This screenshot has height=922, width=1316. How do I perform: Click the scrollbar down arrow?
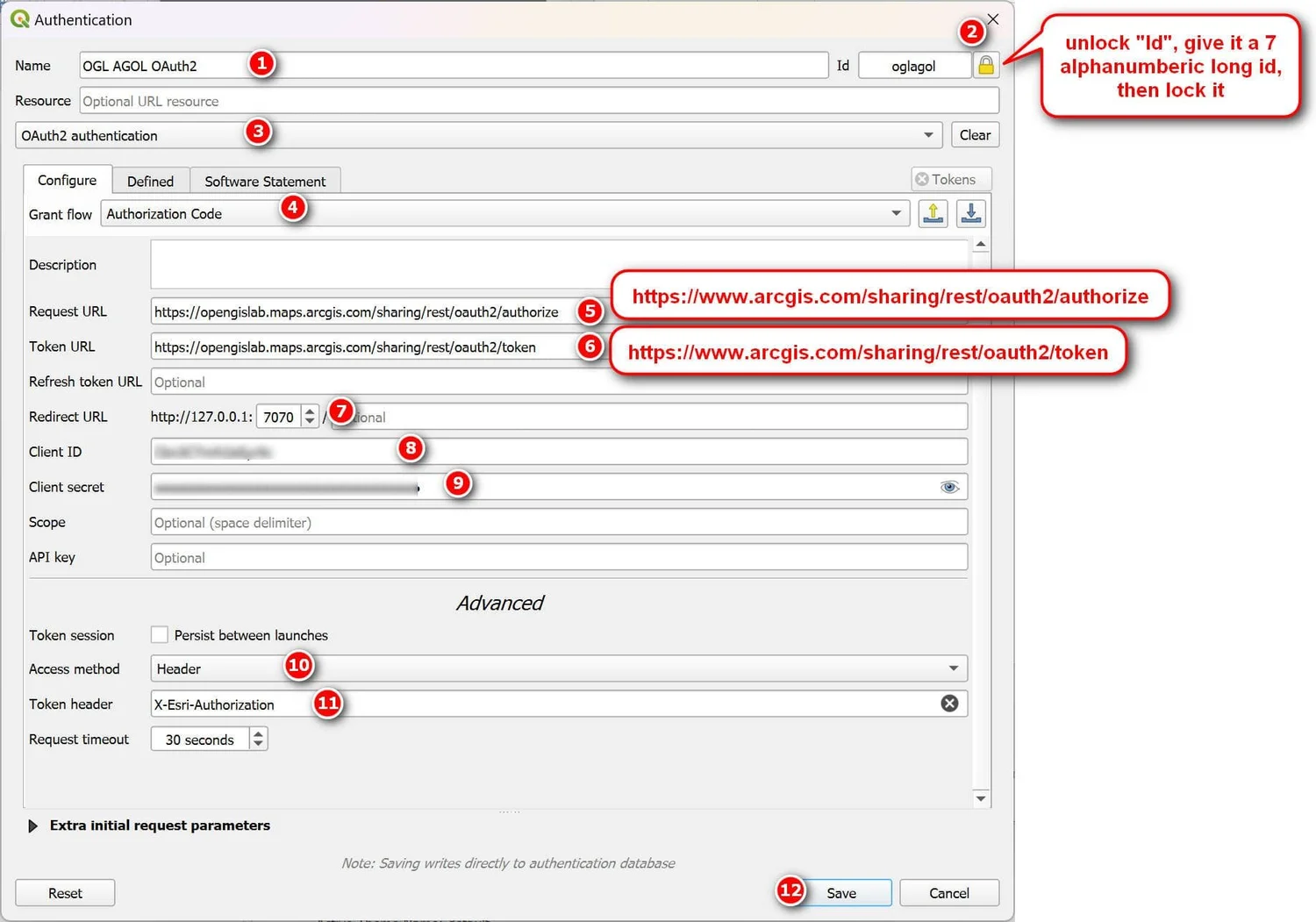click(980, 798)
